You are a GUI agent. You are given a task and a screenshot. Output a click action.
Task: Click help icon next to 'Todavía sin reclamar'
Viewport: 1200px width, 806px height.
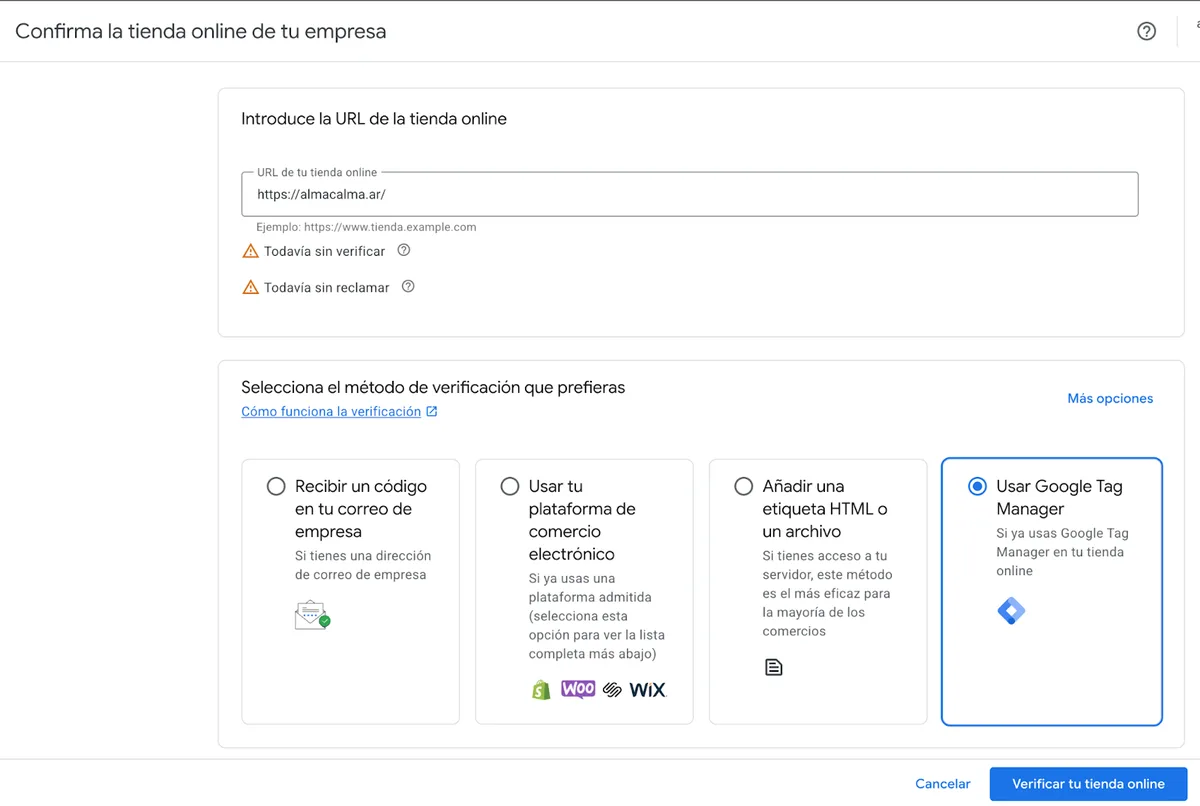tap(408, 287)
